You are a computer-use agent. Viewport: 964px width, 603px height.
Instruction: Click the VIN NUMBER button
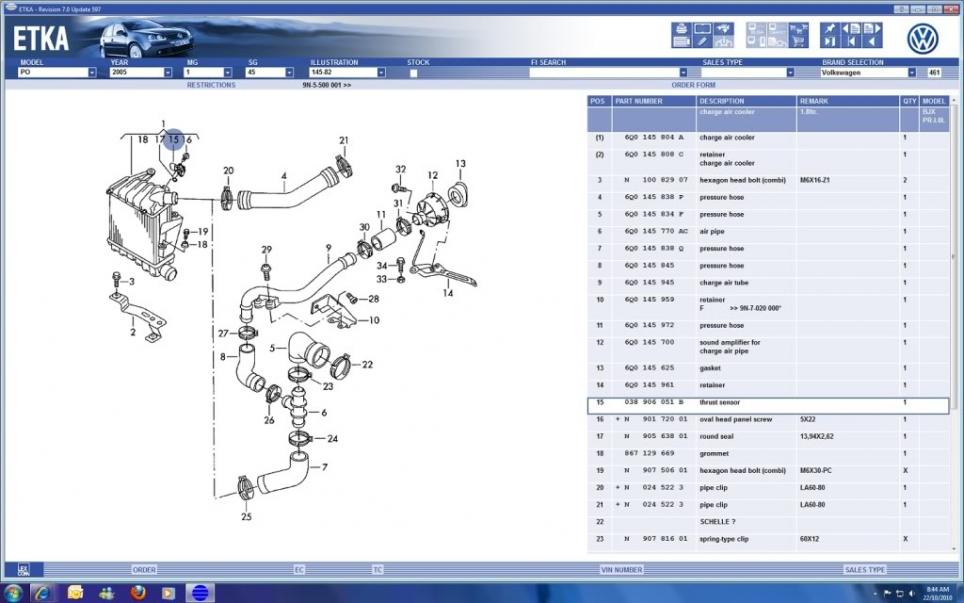coord(621,570)
